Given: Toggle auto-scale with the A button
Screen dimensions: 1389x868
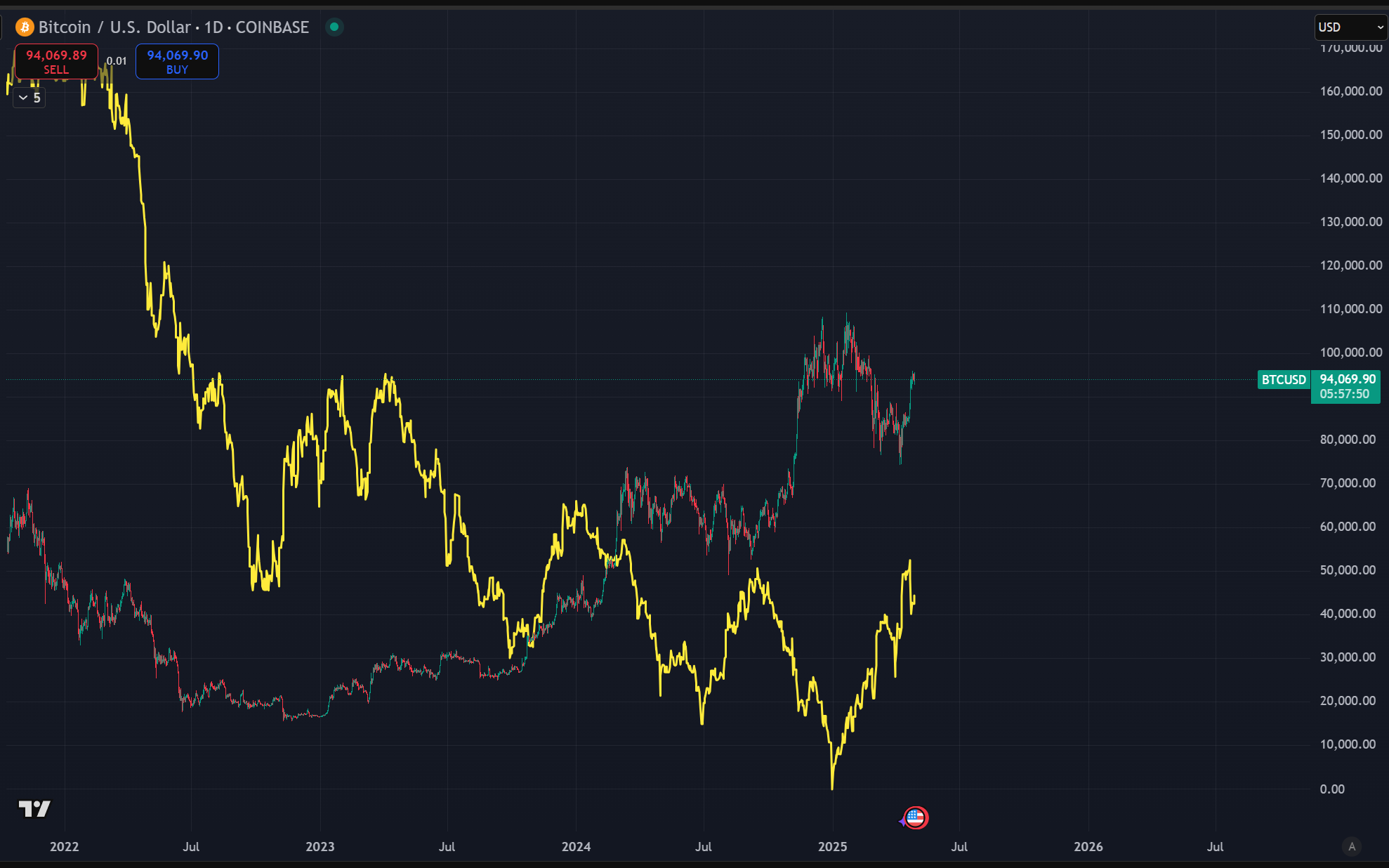Looking at the screenshot, I should click(x=1352, y=846).
